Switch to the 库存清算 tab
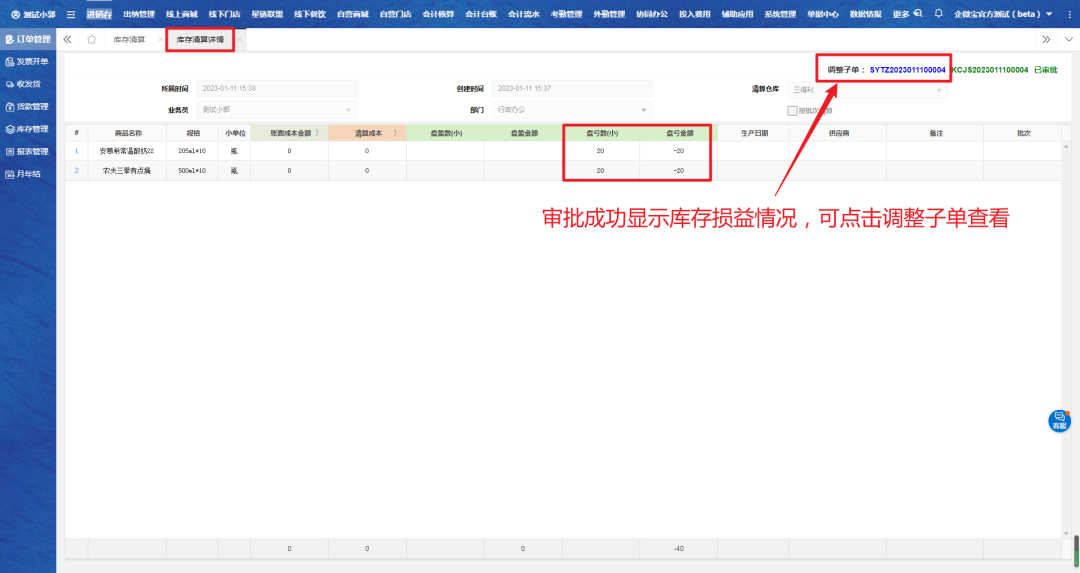Screen dimensions: 1080x573 point(130,39)
